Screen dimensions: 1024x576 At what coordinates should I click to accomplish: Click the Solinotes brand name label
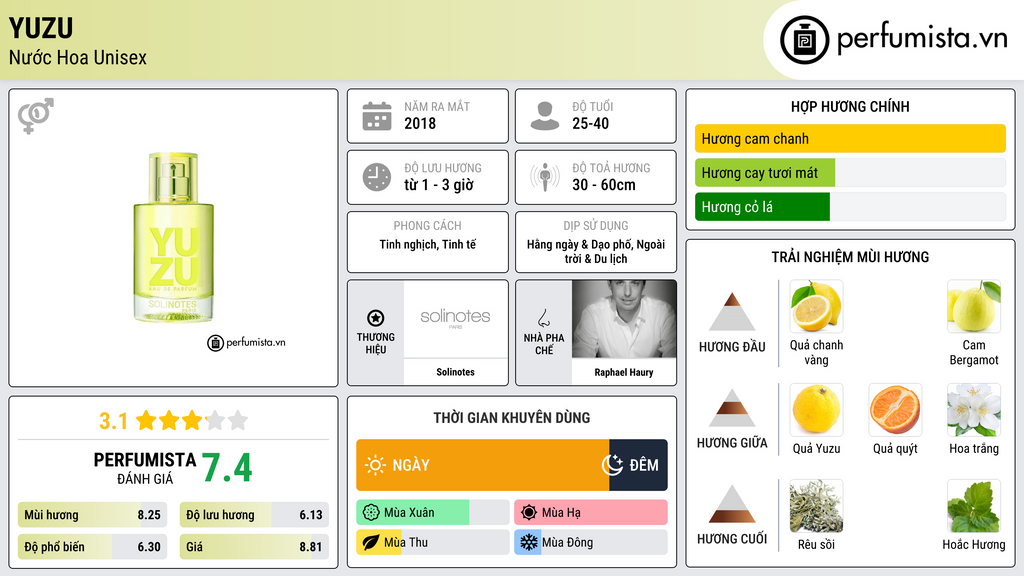(x=455, y=372)
